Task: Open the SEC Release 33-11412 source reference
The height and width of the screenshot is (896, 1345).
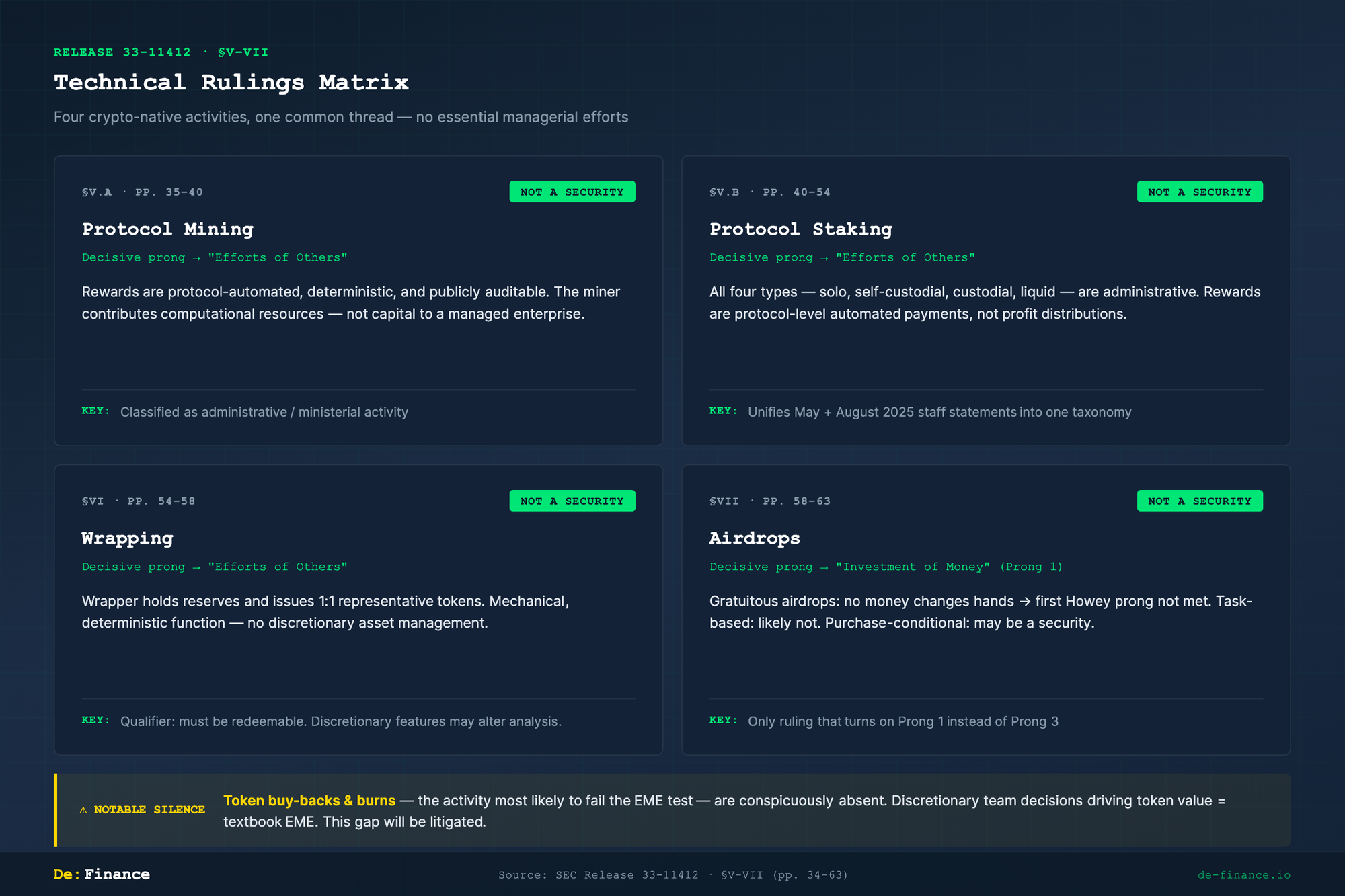Action: [672, 874]
